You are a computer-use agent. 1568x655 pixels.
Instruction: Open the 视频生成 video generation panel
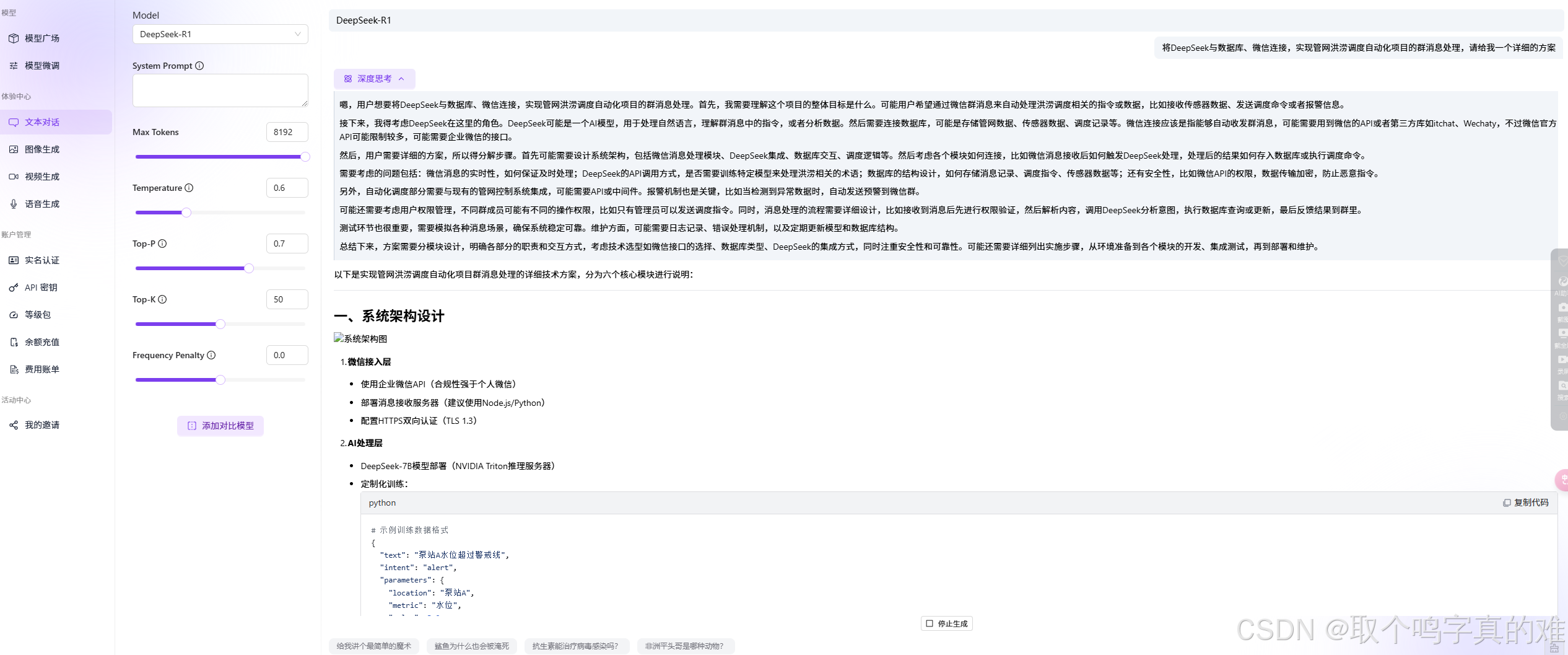coord(41,176)
